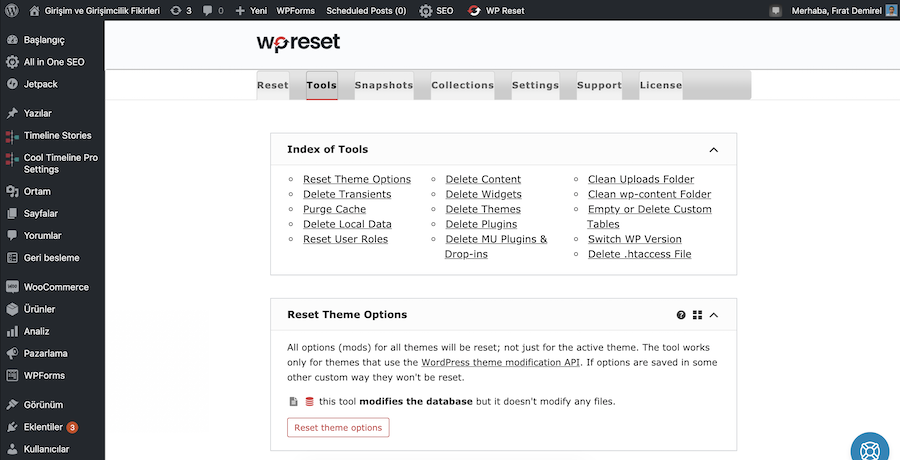Image resolution: width=900 pixels, height=460 pixels.
Task: Click grid icon in Reset Theme Options header
Action: click(x=697, y=315)
